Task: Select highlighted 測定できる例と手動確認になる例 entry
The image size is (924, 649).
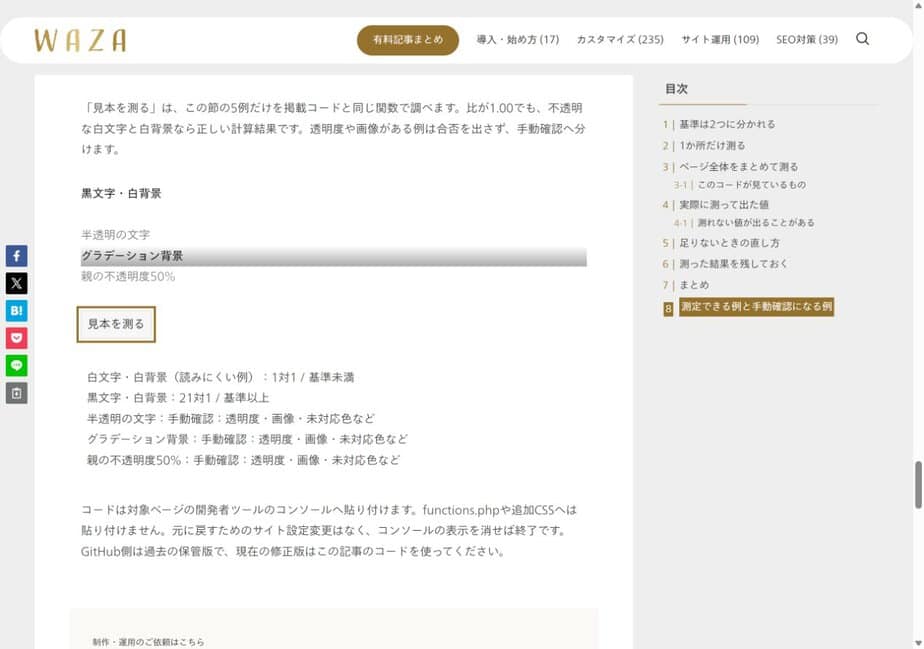Action: (x=756, y=307)
